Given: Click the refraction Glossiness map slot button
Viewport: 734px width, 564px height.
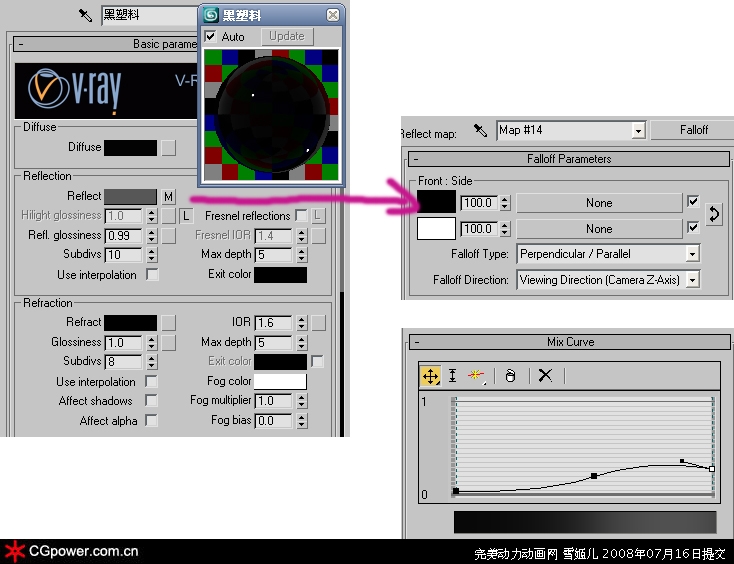Looking at the screenshot, I should pyautogui.click(x=169, y=343).
